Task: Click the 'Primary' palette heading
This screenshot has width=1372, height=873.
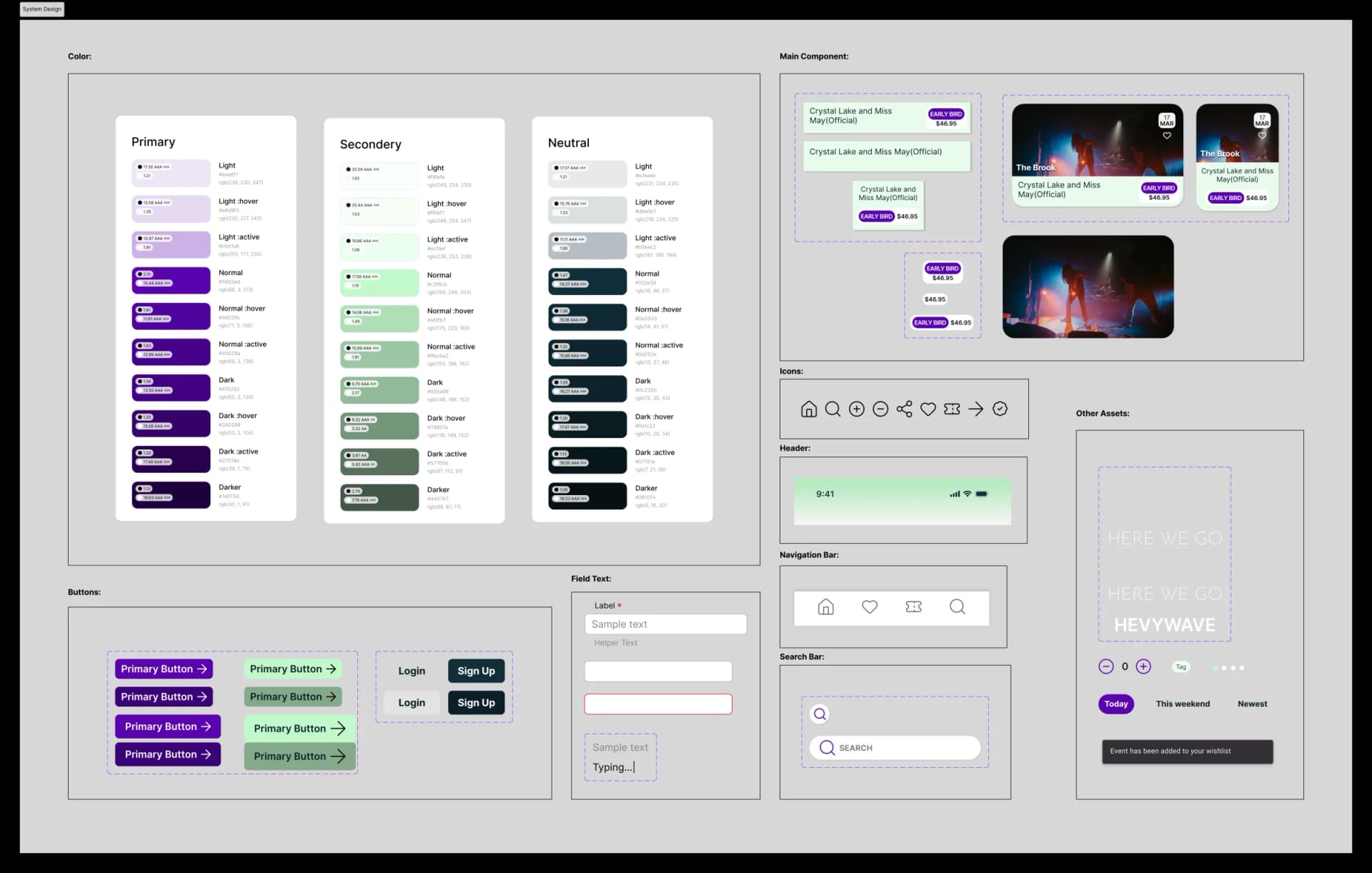Action: coord(153,141)
